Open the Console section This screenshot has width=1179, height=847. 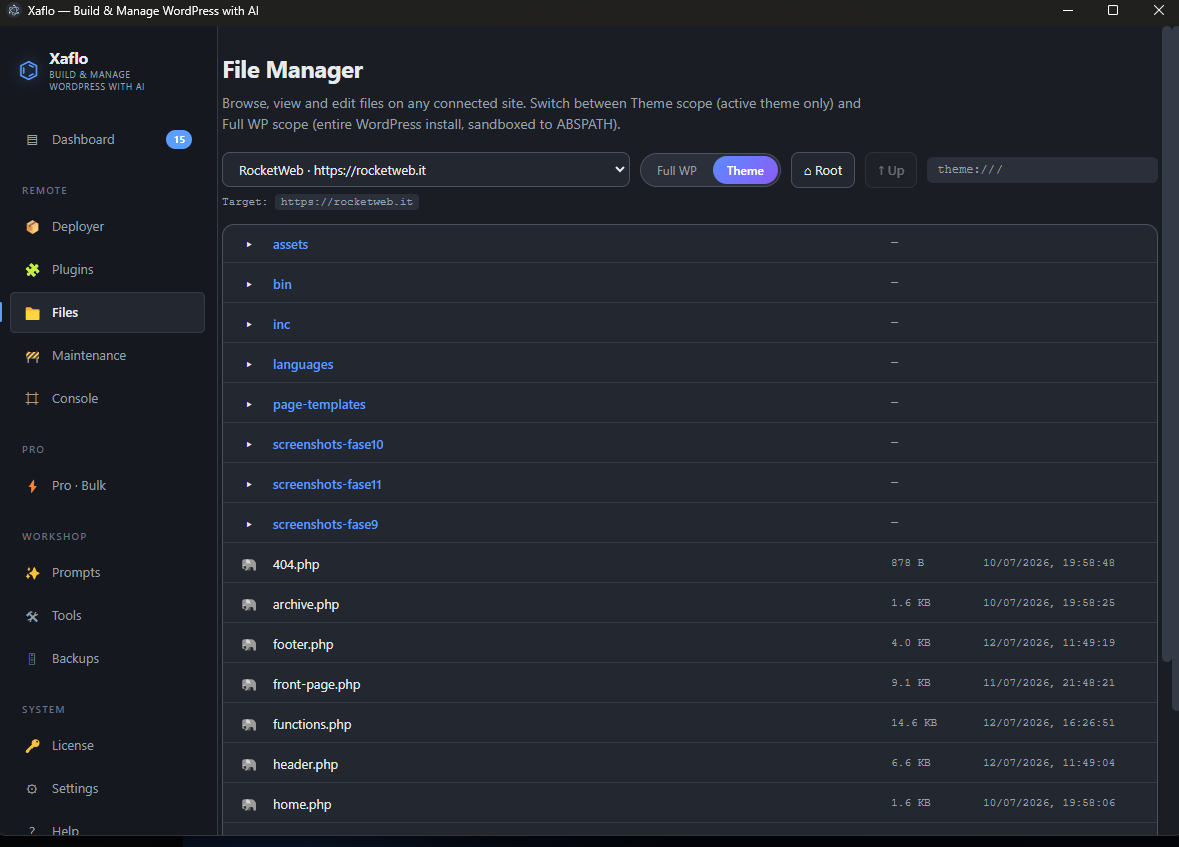108,399
